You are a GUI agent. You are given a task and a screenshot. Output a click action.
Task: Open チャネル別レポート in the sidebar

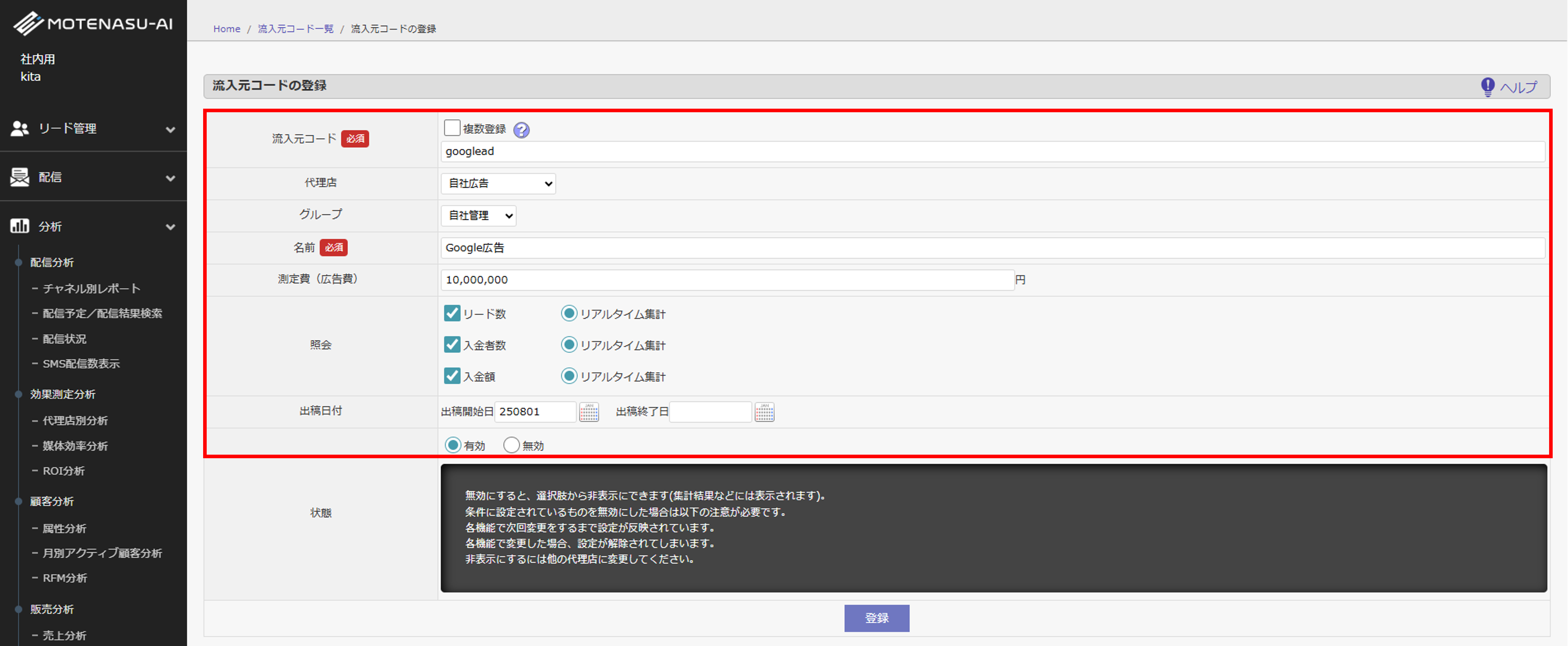tap(91, 289)
